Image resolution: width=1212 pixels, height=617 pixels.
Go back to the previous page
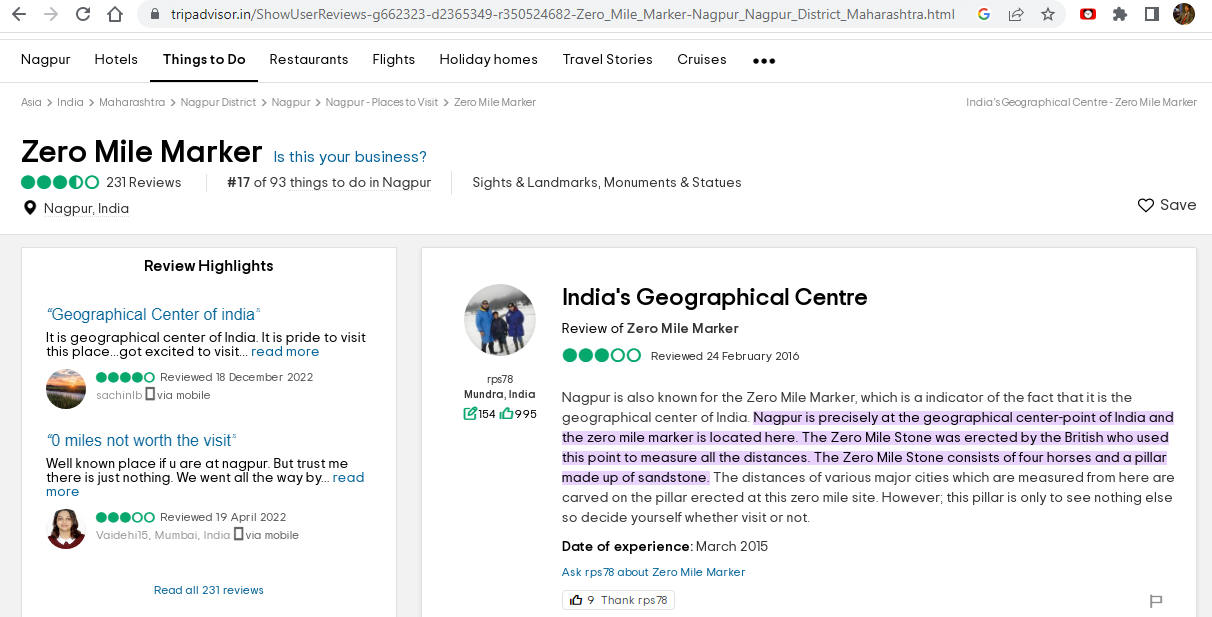19,15
